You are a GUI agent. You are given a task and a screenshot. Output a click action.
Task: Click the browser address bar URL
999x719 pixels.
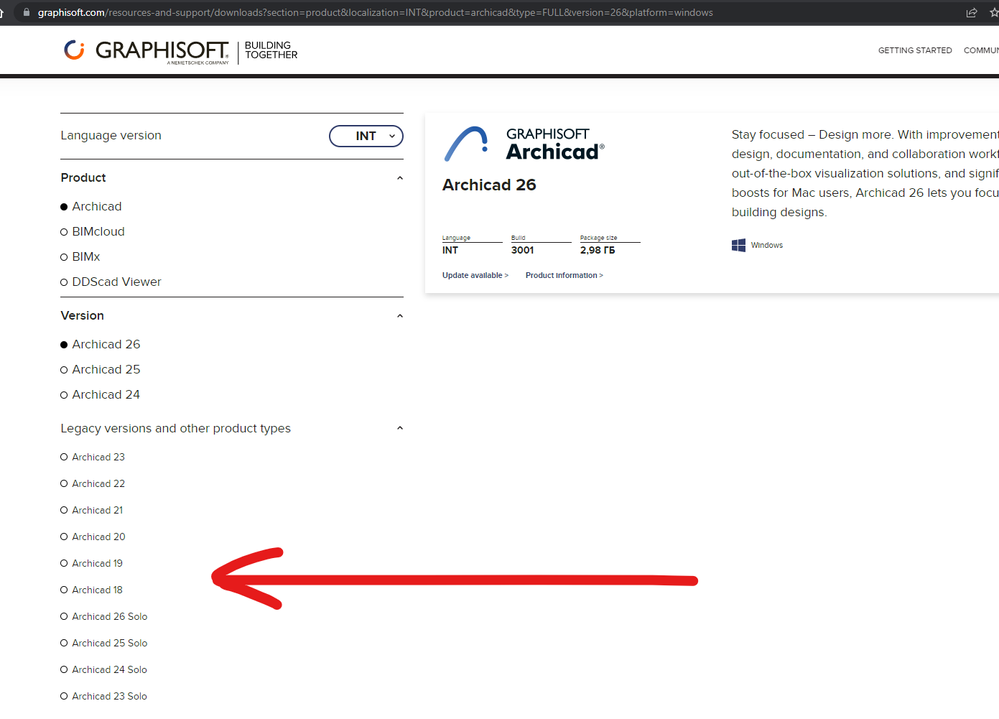pos(370,12)
